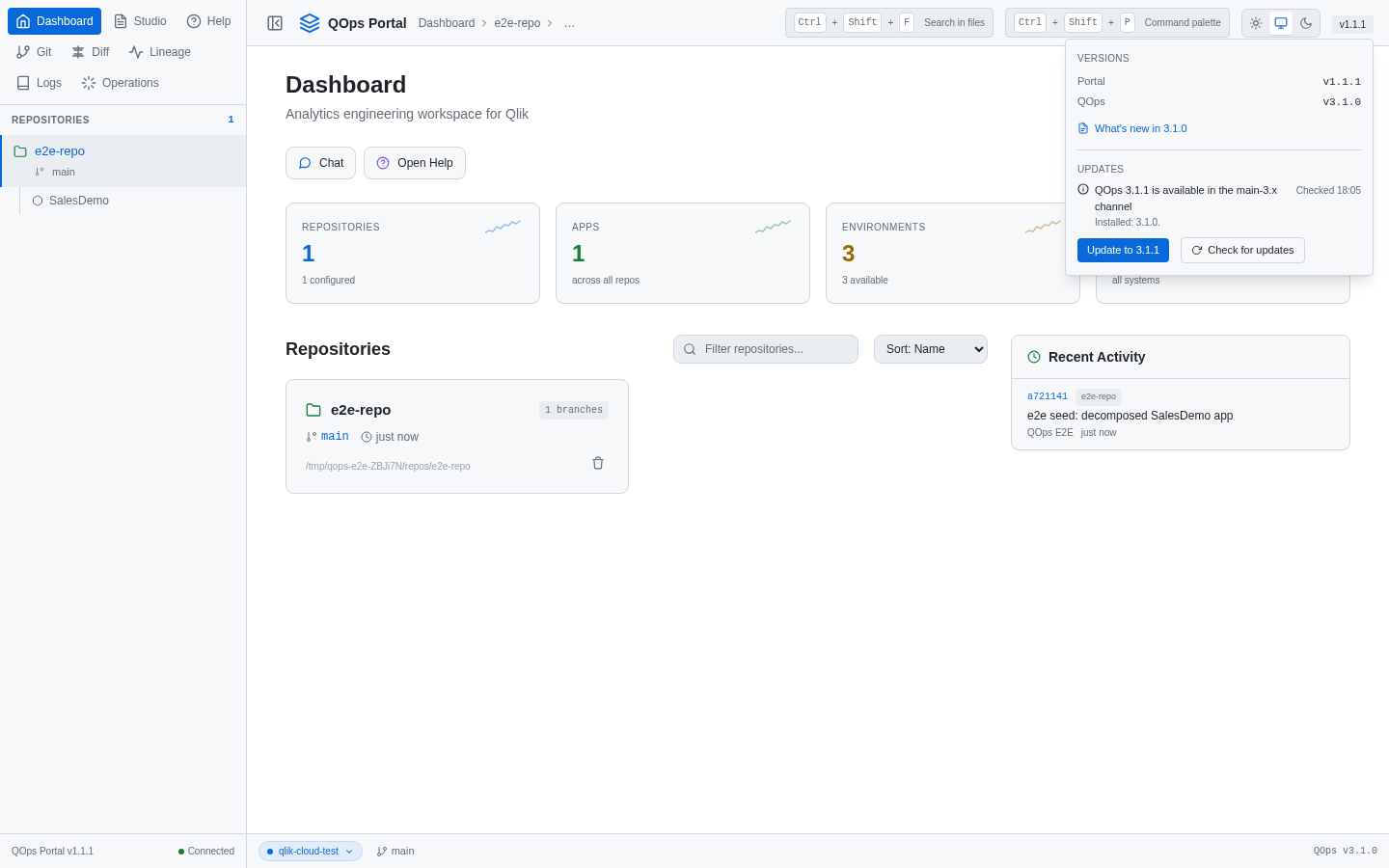Viewport: 1389px width, 868px height.
Task: Toggle the v1.1.1 version popover
Action: pos(1352,24)
